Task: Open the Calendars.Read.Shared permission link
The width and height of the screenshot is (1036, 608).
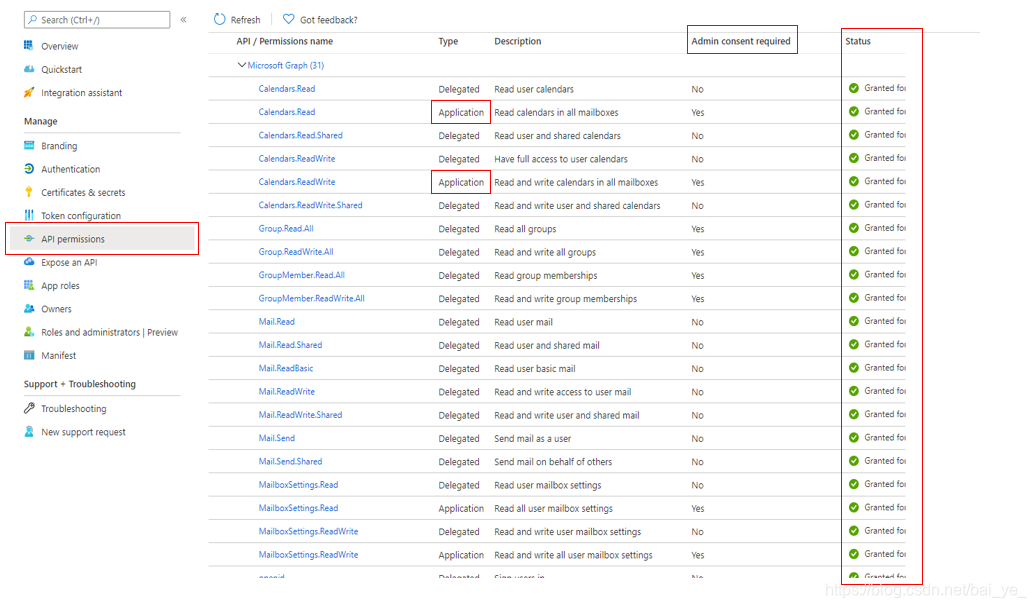Action: tap(301, 135)
